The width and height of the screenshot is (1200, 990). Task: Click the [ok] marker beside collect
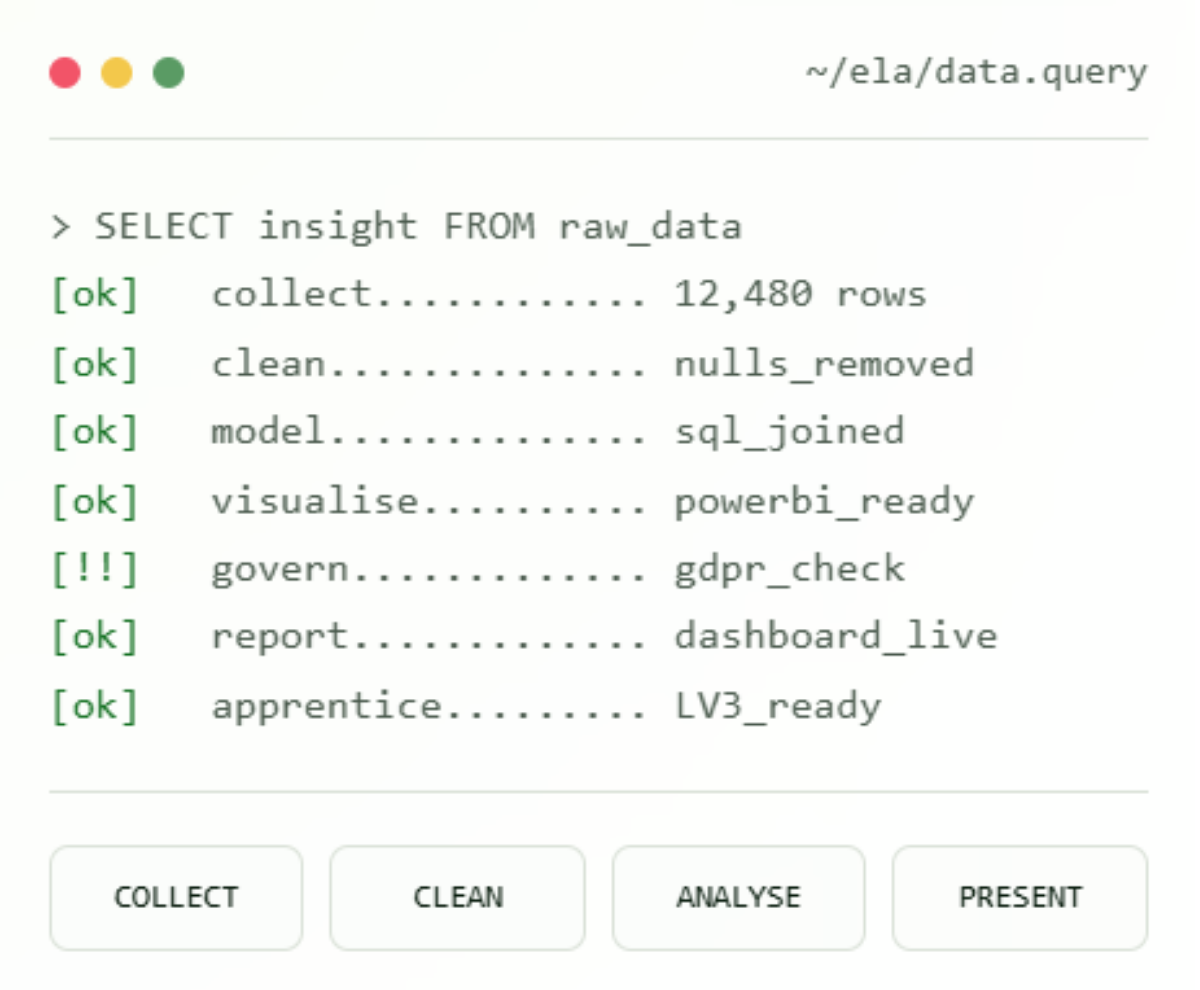pos(95,295)
